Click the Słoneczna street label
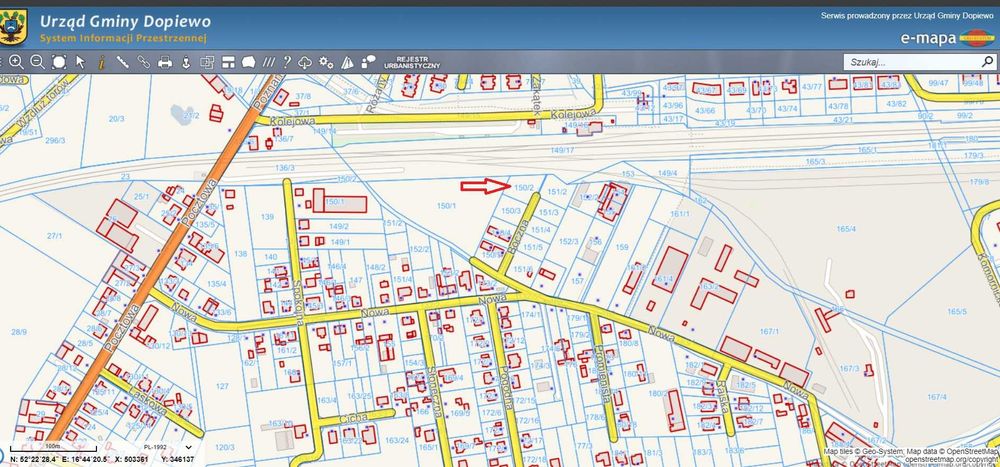This screenshot has height=467, width=1000. click(437, 391)
